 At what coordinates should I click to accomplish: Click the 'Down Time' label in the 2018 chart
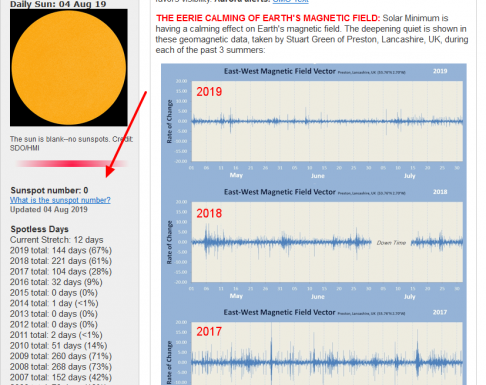391,243
